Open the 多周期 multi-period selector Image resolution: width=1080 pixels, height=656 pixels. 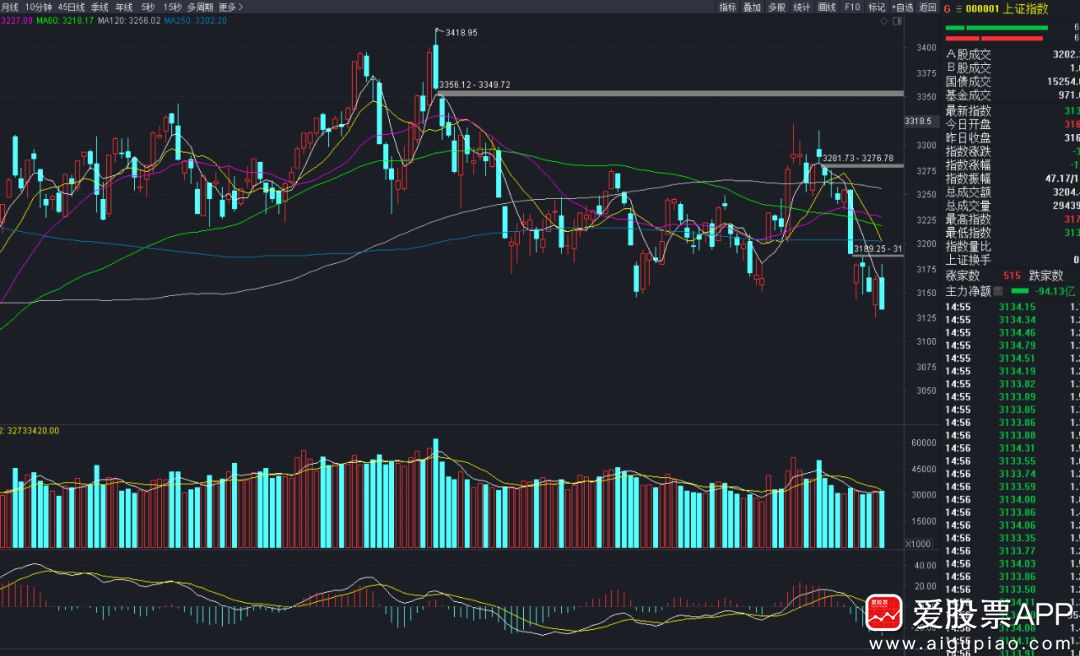(199, 7)
